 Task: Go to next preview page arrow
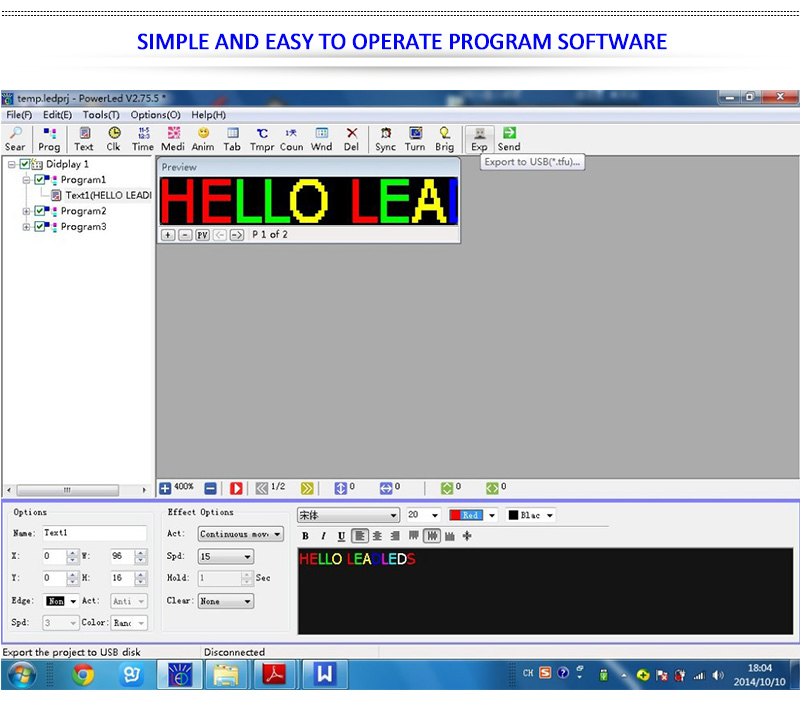pos(237,235)
